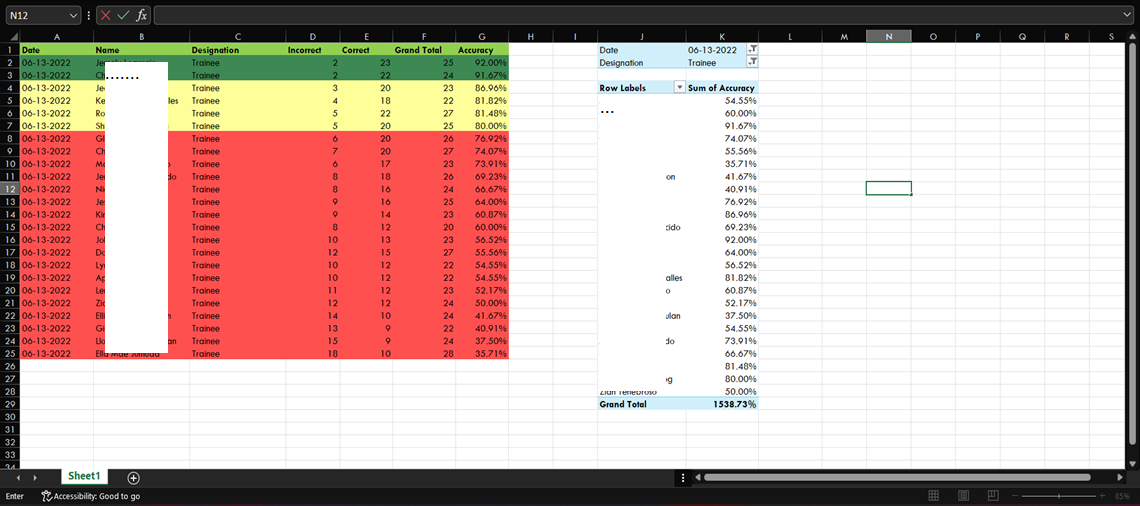Click the zoom in plus button
Viewport: 1140px width, 506px height.
click(x=1102, y=496)
